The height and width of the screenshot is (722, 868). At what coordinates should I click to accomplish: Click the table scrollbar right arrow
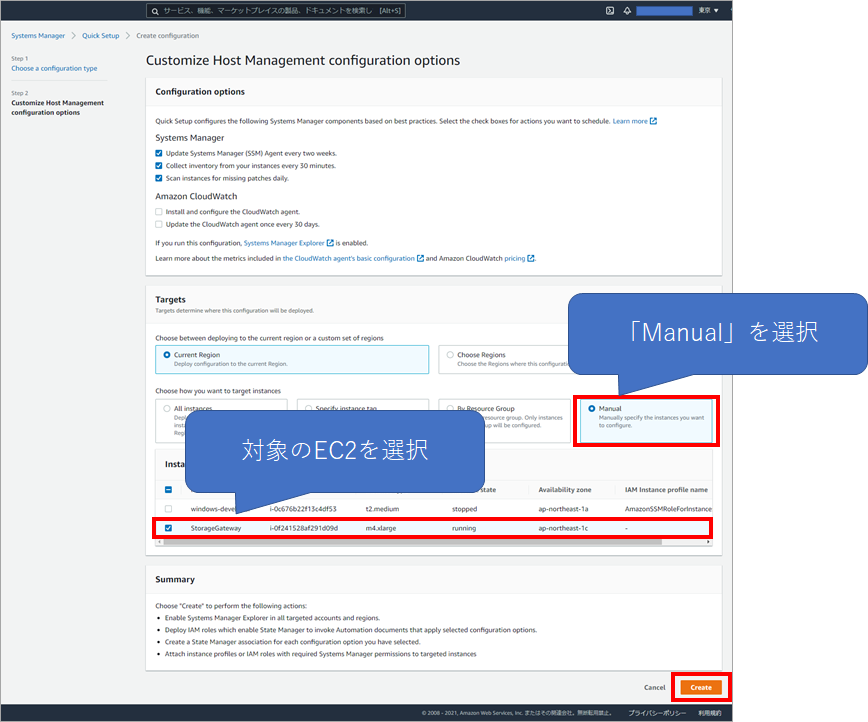708,542
